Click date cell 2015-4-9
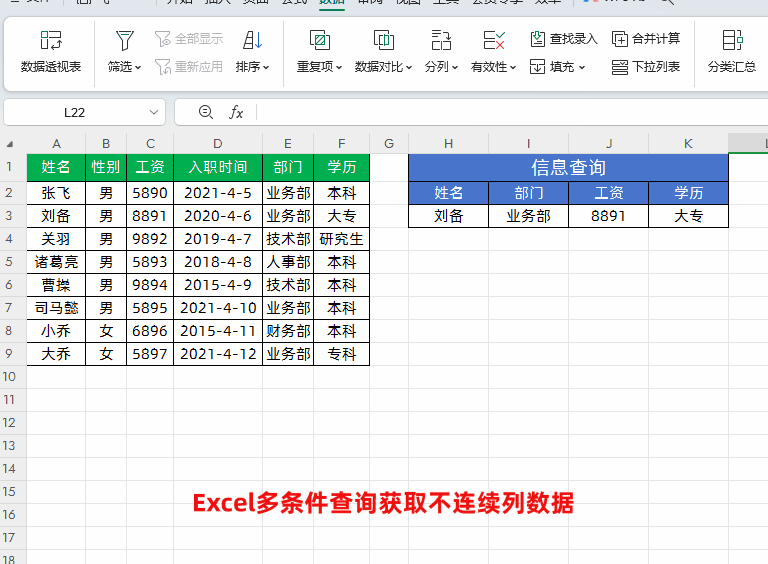This screenshot has width=768, height=564. [218, 285]
